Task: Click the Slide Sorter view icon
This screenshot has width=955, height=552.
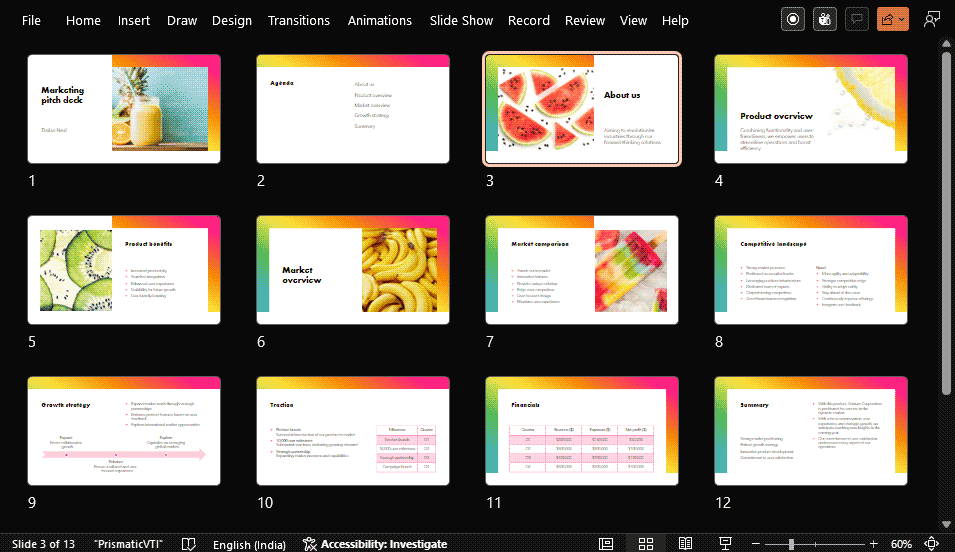Action: pos(646,543)
